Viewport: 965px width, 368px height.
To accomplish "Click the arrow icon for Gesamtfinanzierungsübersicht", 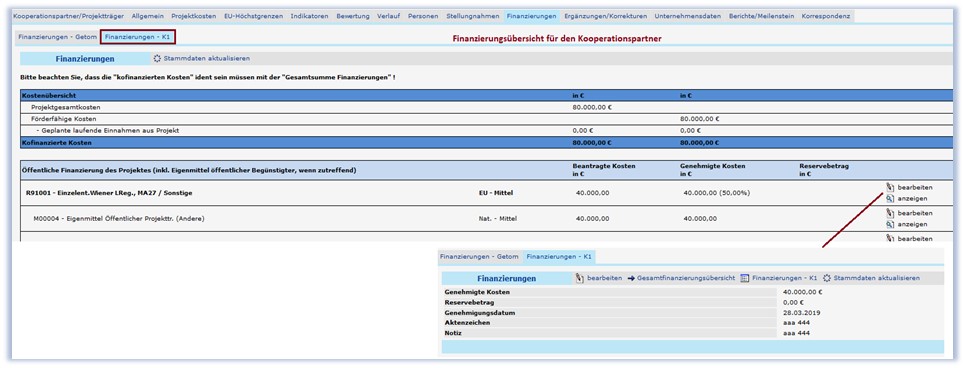I will (x=631, y=278).
